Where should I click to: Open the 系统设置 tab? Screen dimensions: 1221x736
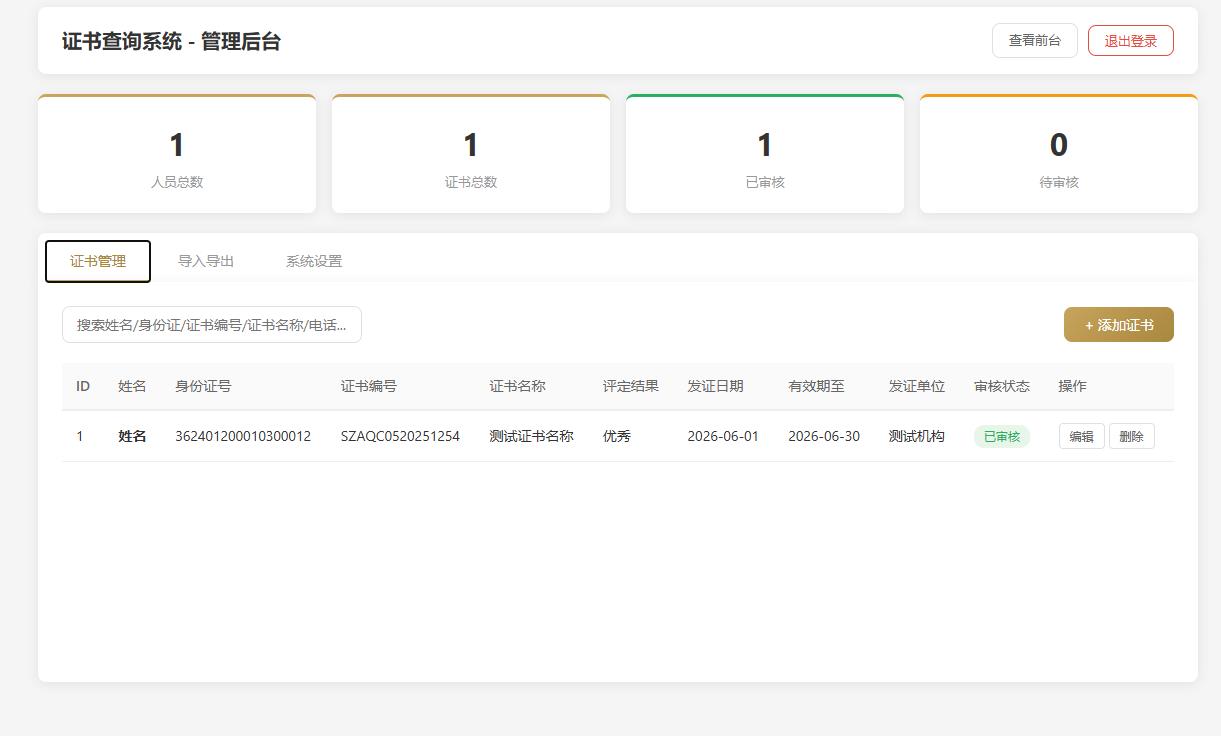tap(314, 261)
